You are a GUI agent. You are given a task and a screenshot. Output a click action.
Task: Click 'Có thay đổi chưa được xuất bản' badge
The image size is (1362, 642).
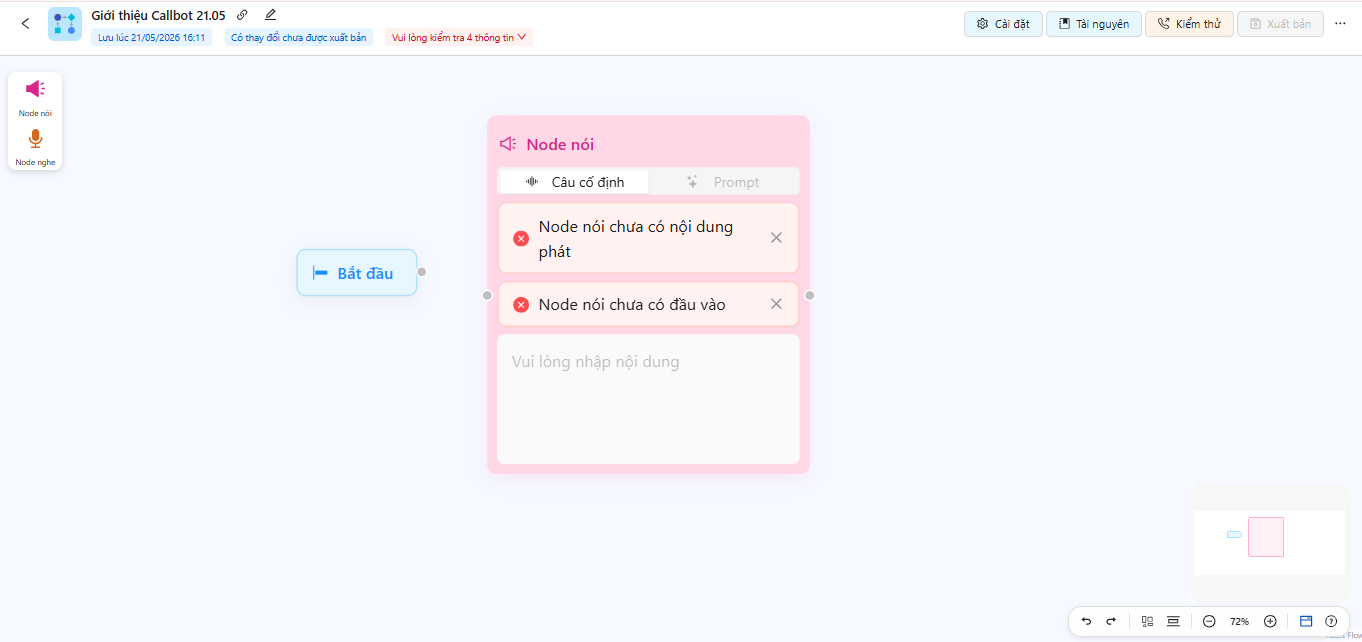[298, 37]
